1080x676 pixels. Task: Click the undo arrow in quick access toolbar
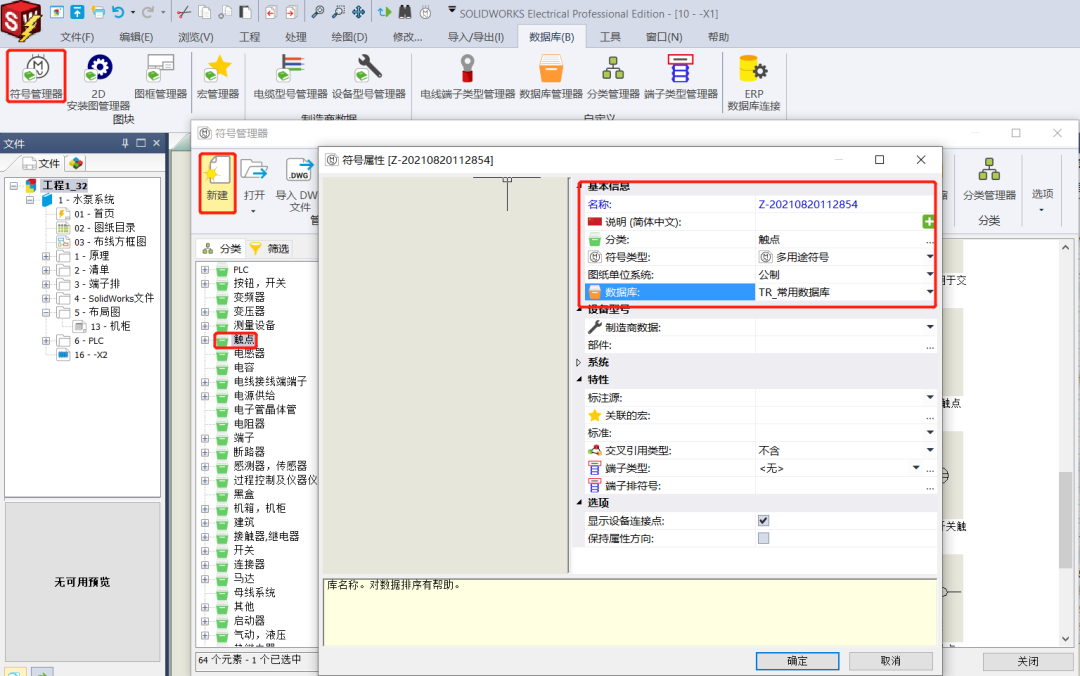118,12
